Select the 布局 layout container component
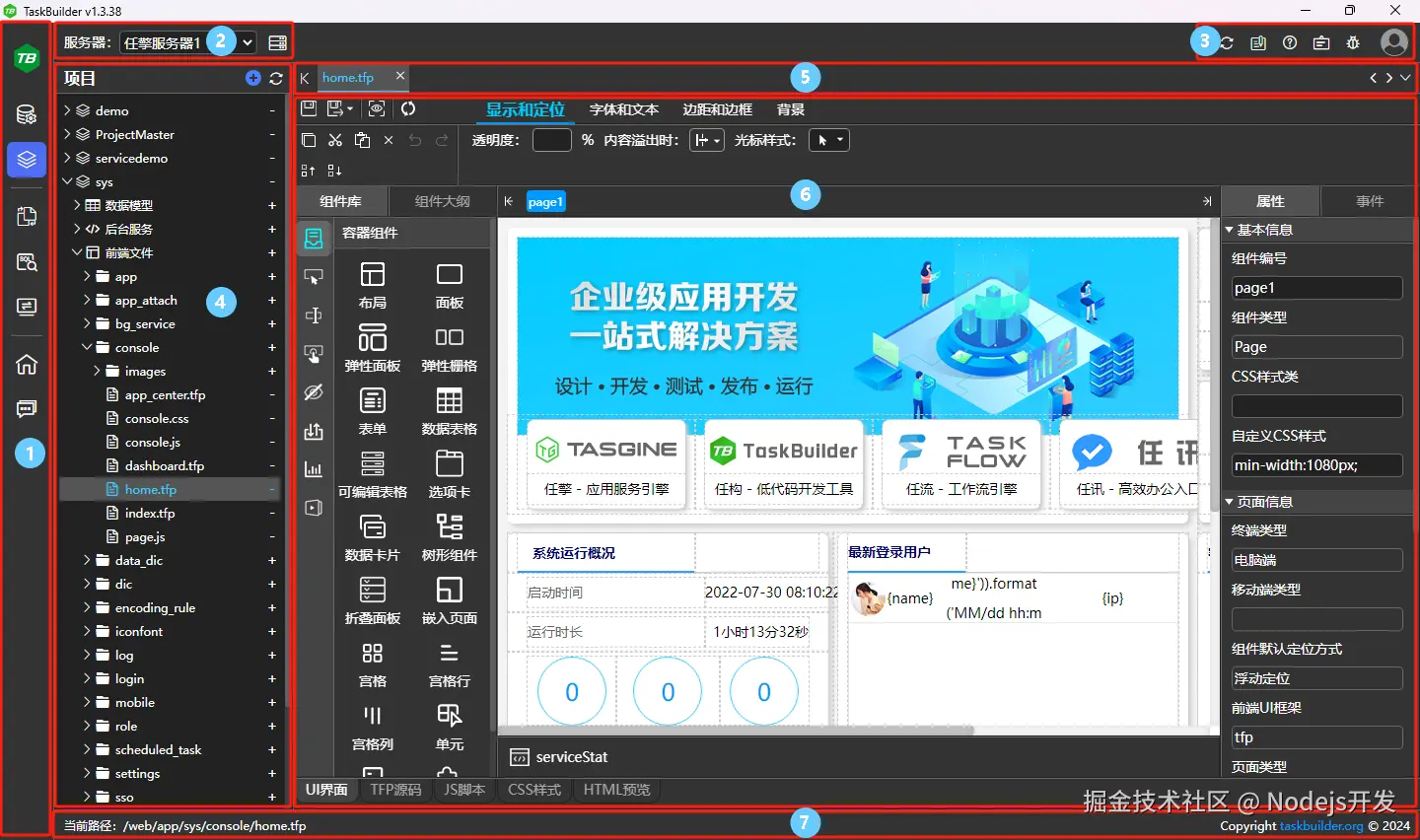This screenshot has height=840, width=1420. point(372,285)
